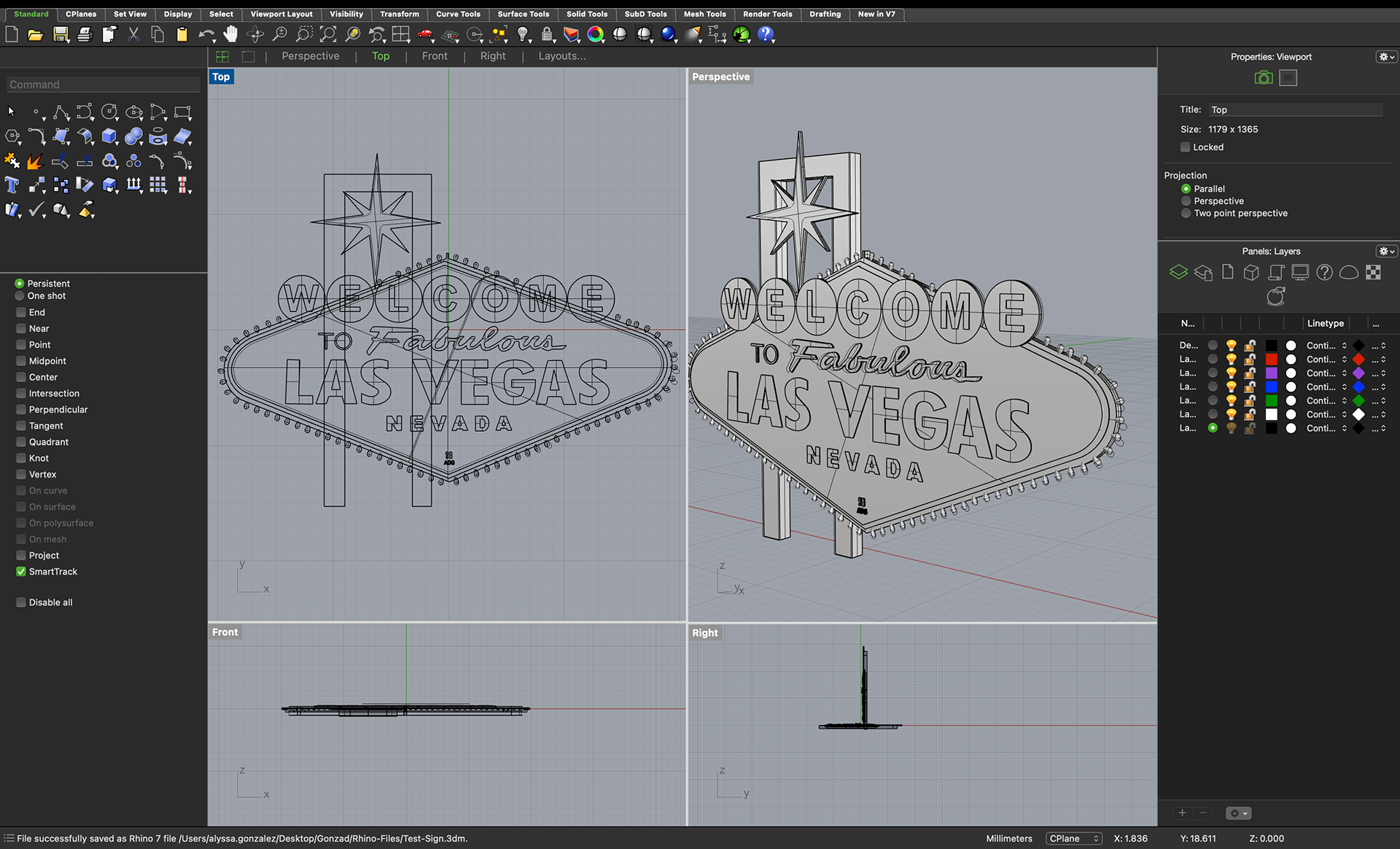Click the Cut scissors icon
1400x849 pixels.
click(x=133, y=34)
